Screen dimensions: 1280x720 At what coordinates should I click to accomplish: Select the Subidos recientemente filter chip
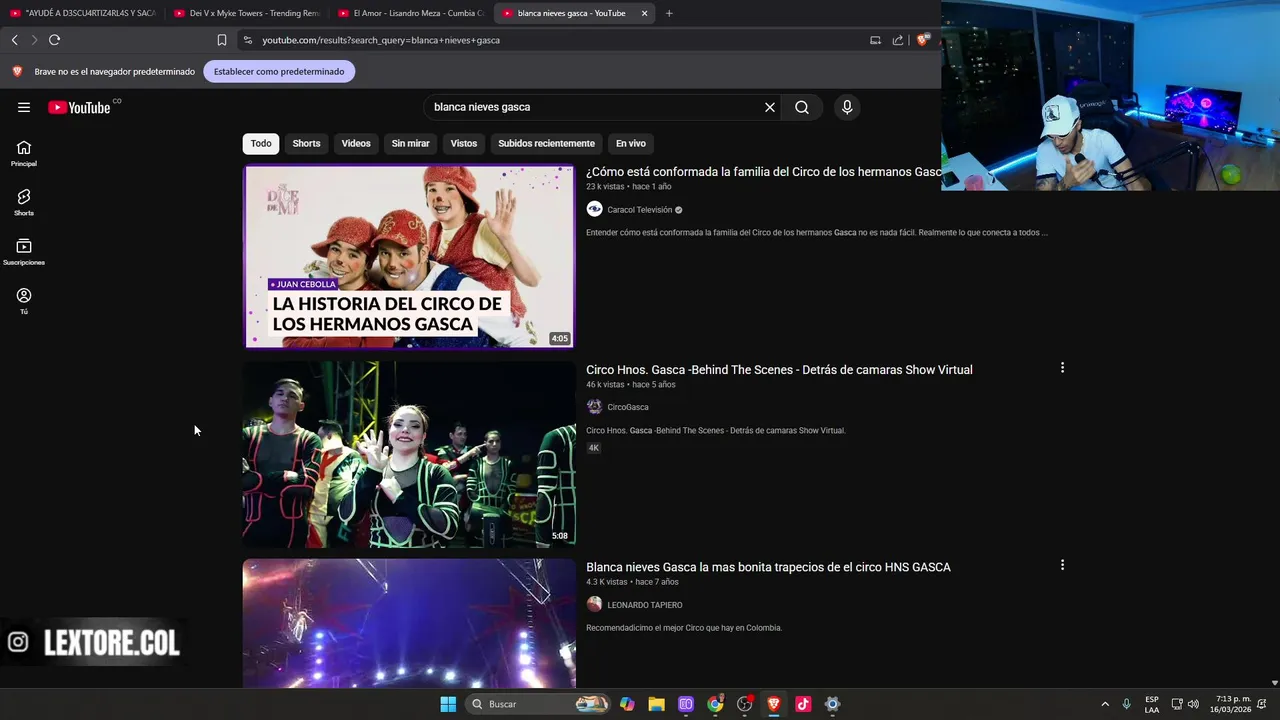coord(546,143)
